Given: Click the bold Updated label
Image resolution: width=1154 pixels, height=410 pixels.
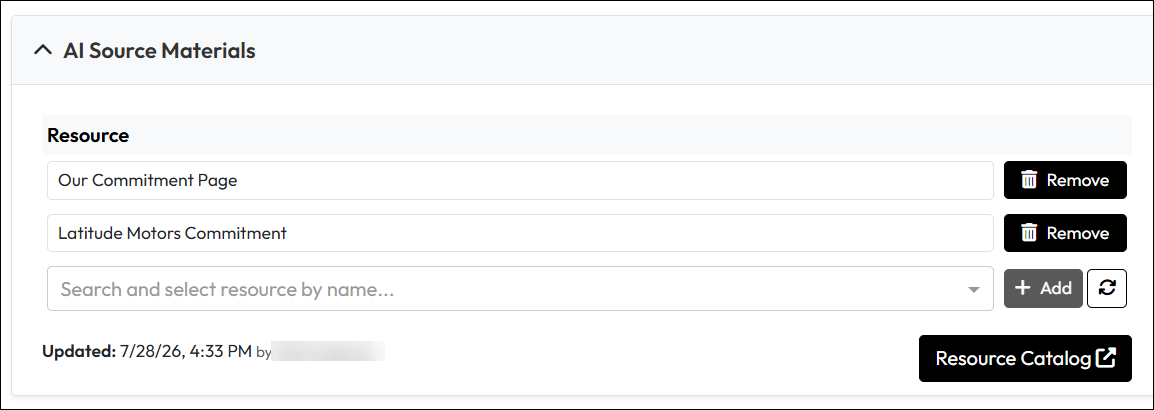Looking at the screenshot, I should pos(79,351).
